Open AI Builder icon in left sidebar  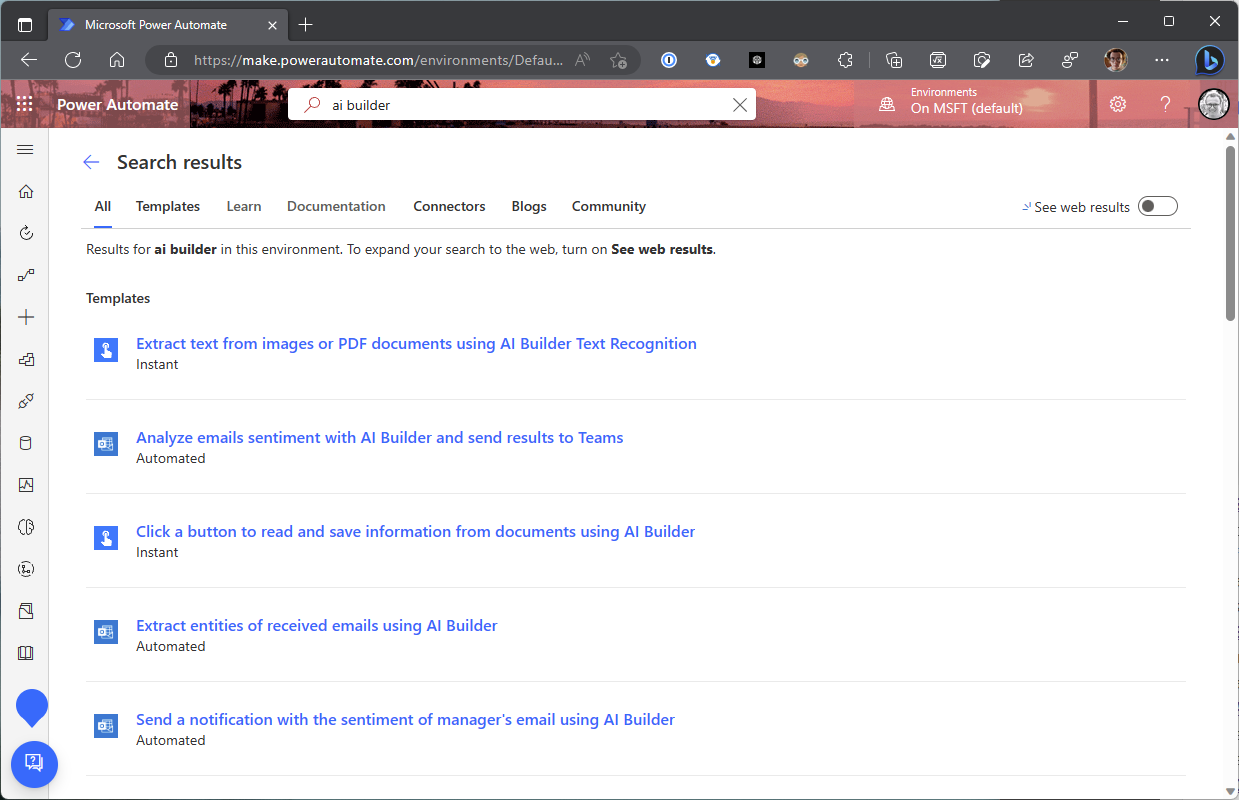[x=26, y=527]
